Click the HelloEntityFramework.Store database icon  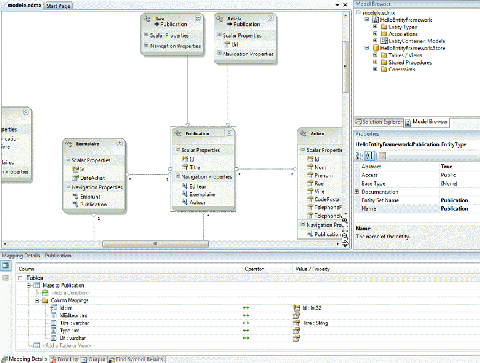coord(376,48)
